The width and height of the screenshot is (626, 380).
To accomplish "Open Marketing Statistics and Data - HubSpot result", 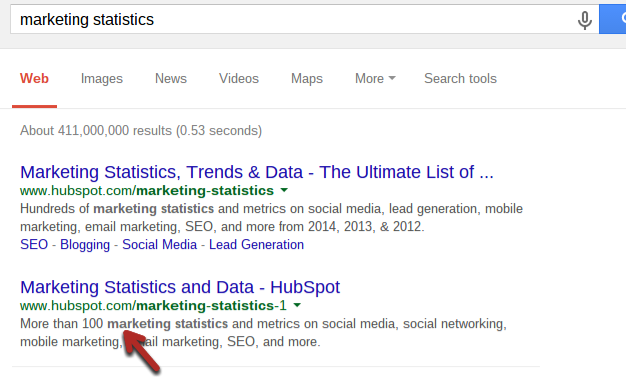I will click(180, 287).
